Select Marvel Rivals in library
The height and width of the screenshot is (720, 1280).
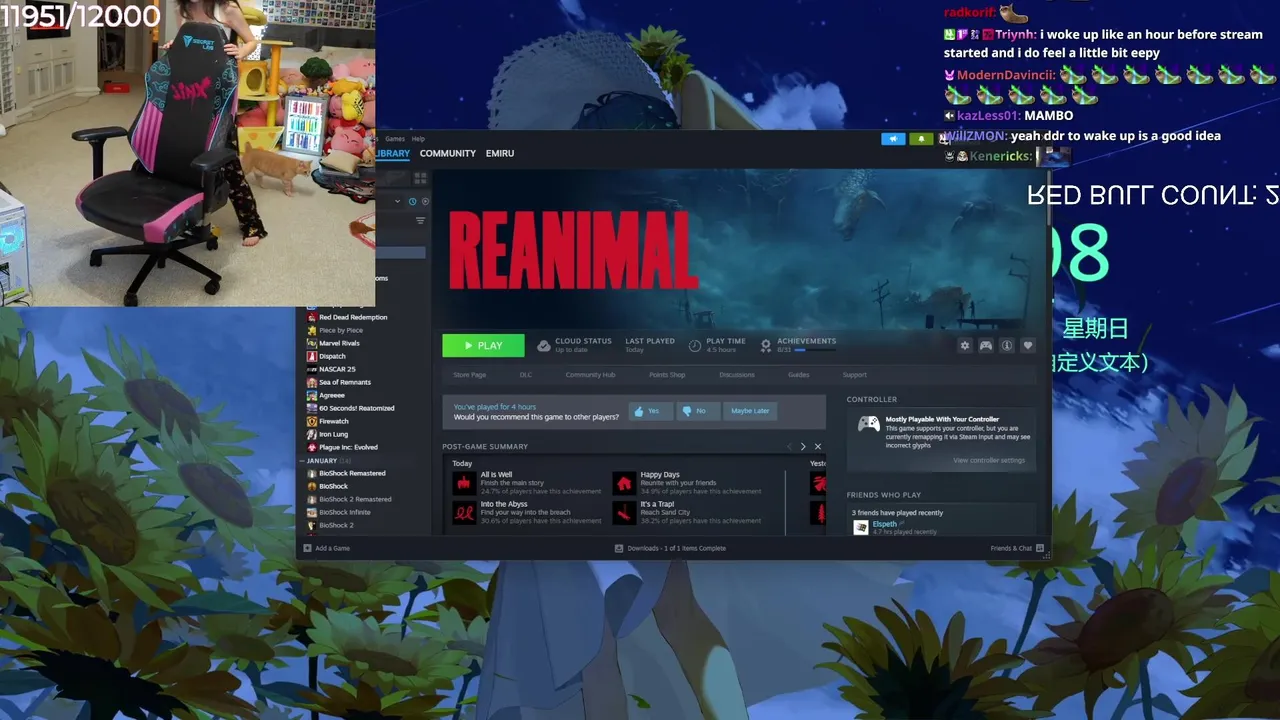(333, 343)
